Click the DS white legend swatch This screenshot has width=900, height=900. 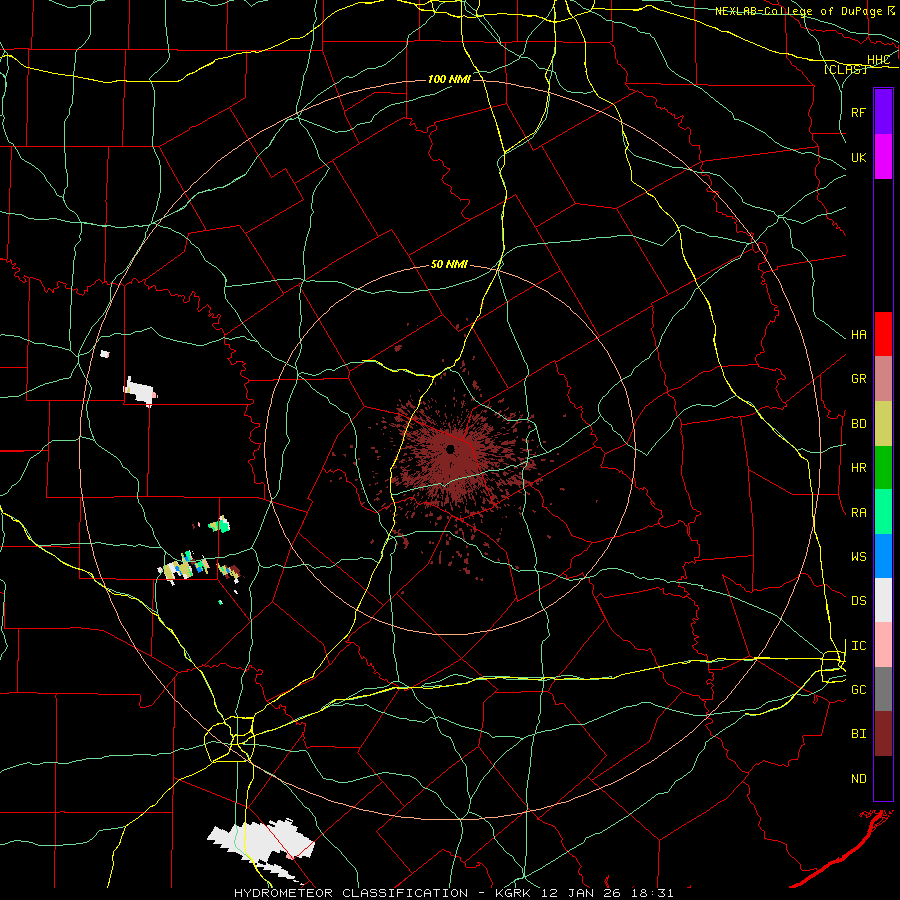coord(883,600)
